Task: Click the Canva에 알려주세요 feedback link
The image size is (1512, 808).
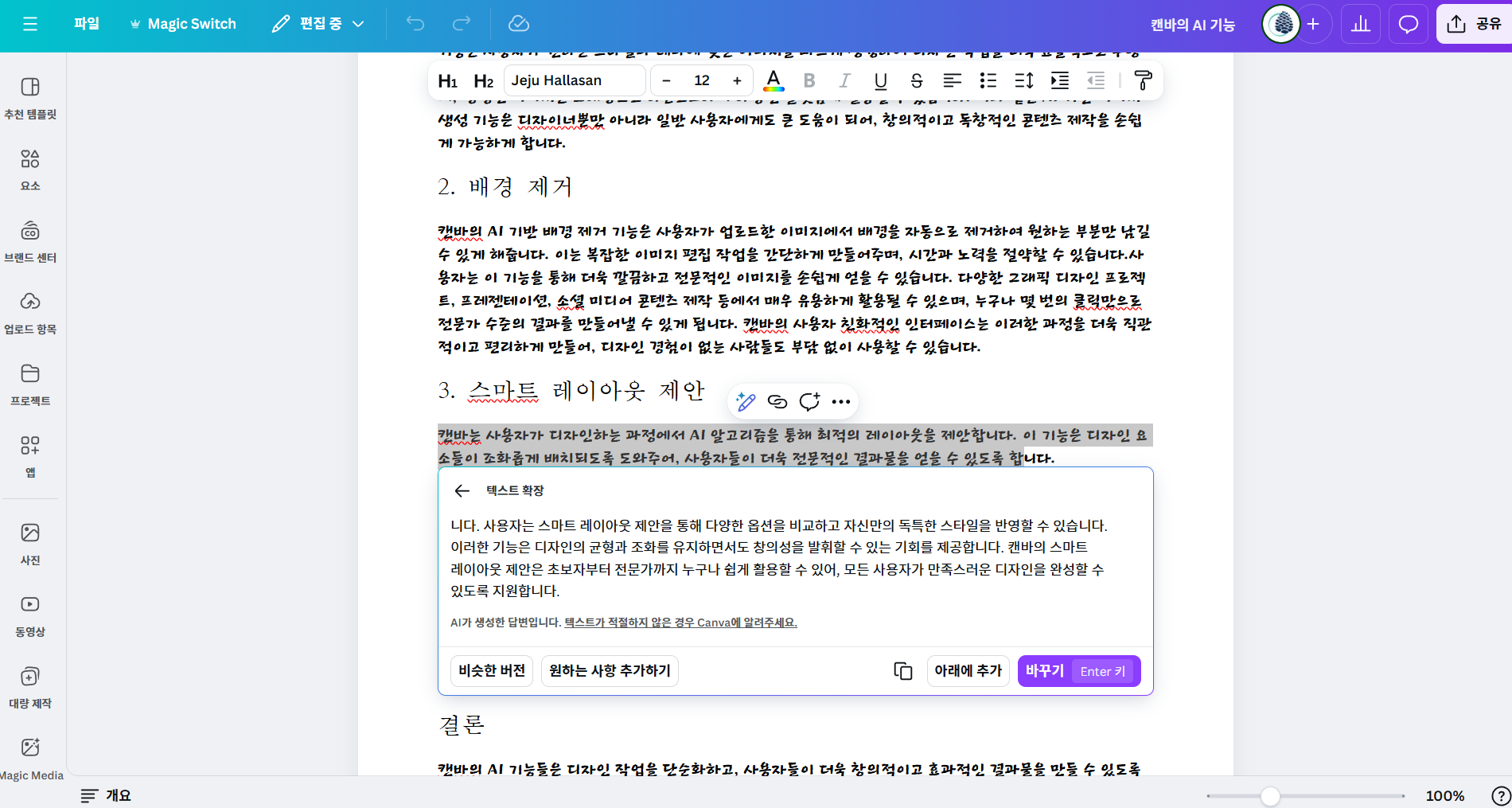Action: pyautogui.click(x=680, y=623)
